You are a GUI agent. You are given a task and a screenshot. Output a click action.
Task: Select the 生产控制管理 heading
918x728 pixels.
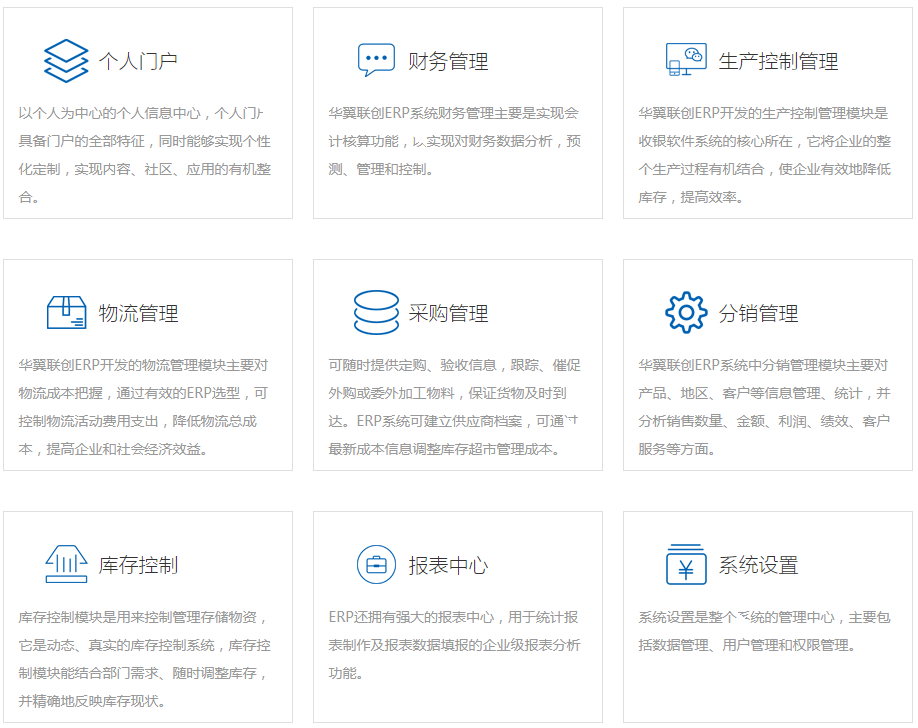778,62
